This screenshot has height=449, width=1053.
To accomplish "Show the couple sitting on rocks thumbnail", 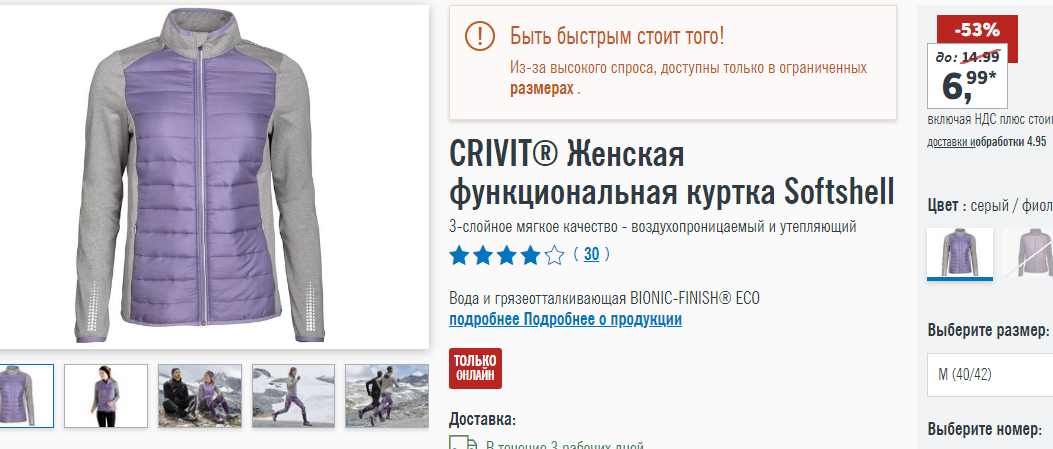I will (200, 395).
